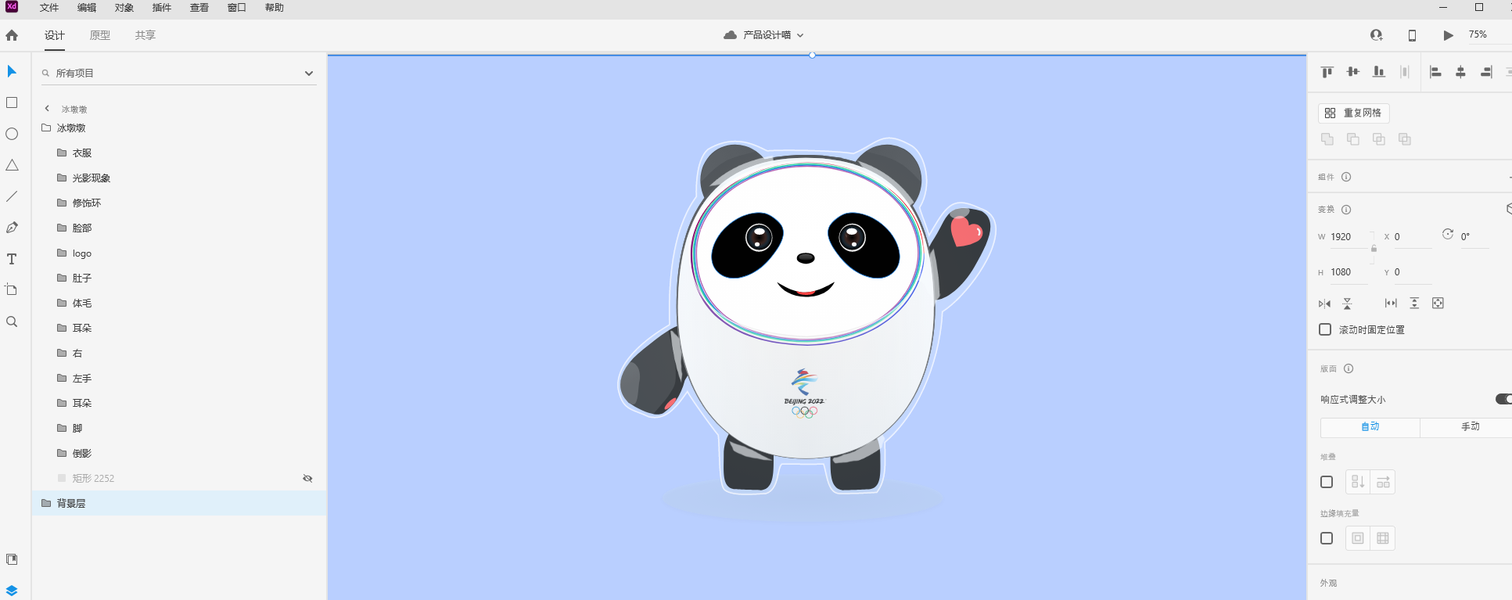This screenshot has height=600, width=1512.
Task: Click the invite to document icon
Action: click(1376, 35)
